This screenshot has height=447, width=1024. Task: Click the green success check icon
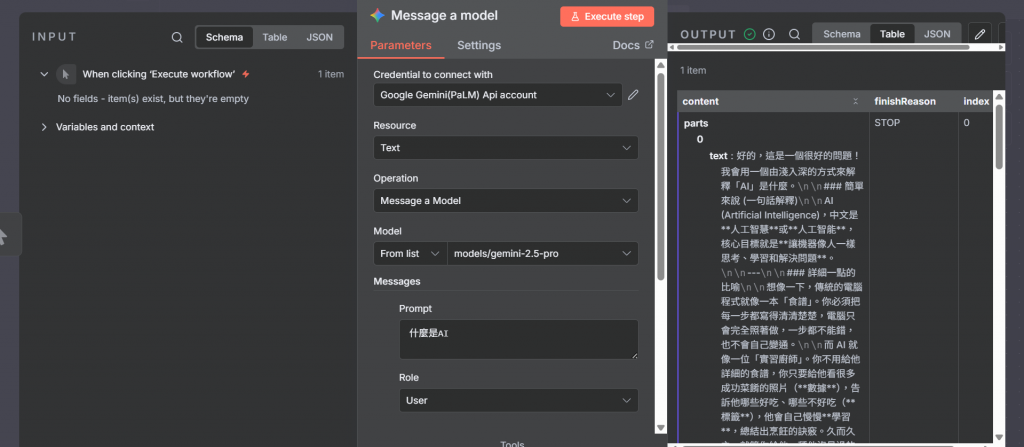pos(750,34)
